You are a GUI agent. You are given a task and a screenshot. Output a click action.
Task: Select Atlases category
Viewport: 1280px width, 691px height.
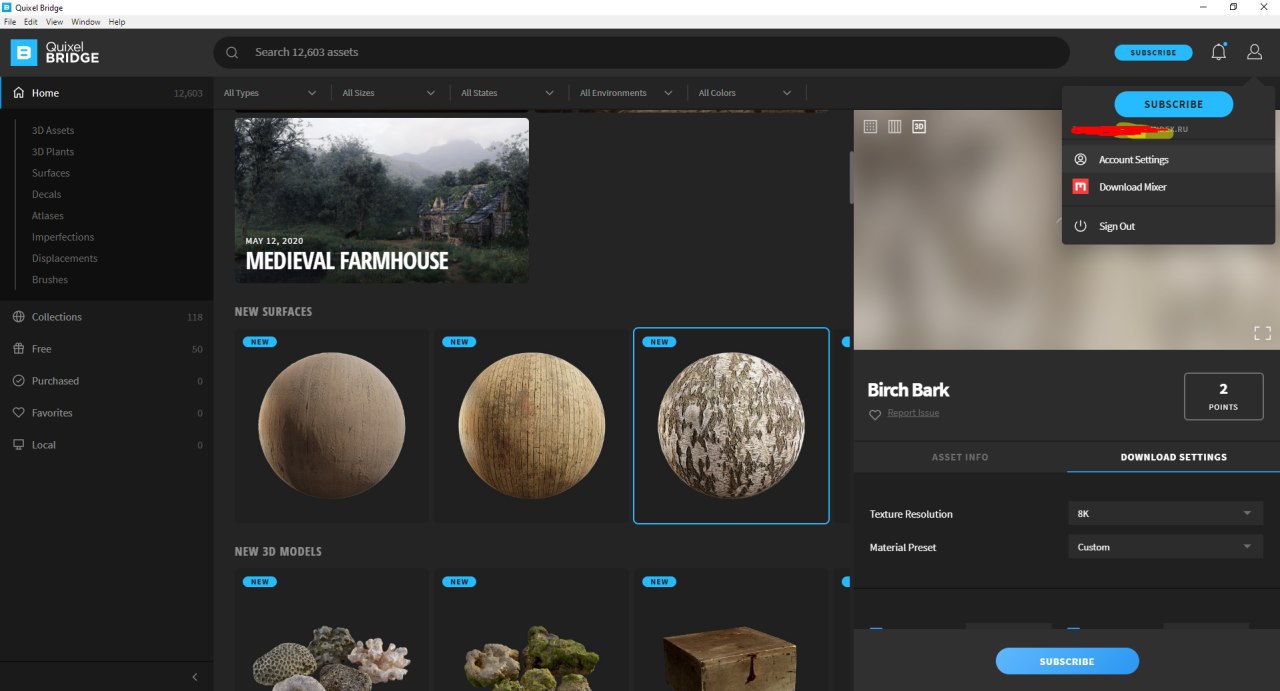pyautogui.click(x=47, y=216)
